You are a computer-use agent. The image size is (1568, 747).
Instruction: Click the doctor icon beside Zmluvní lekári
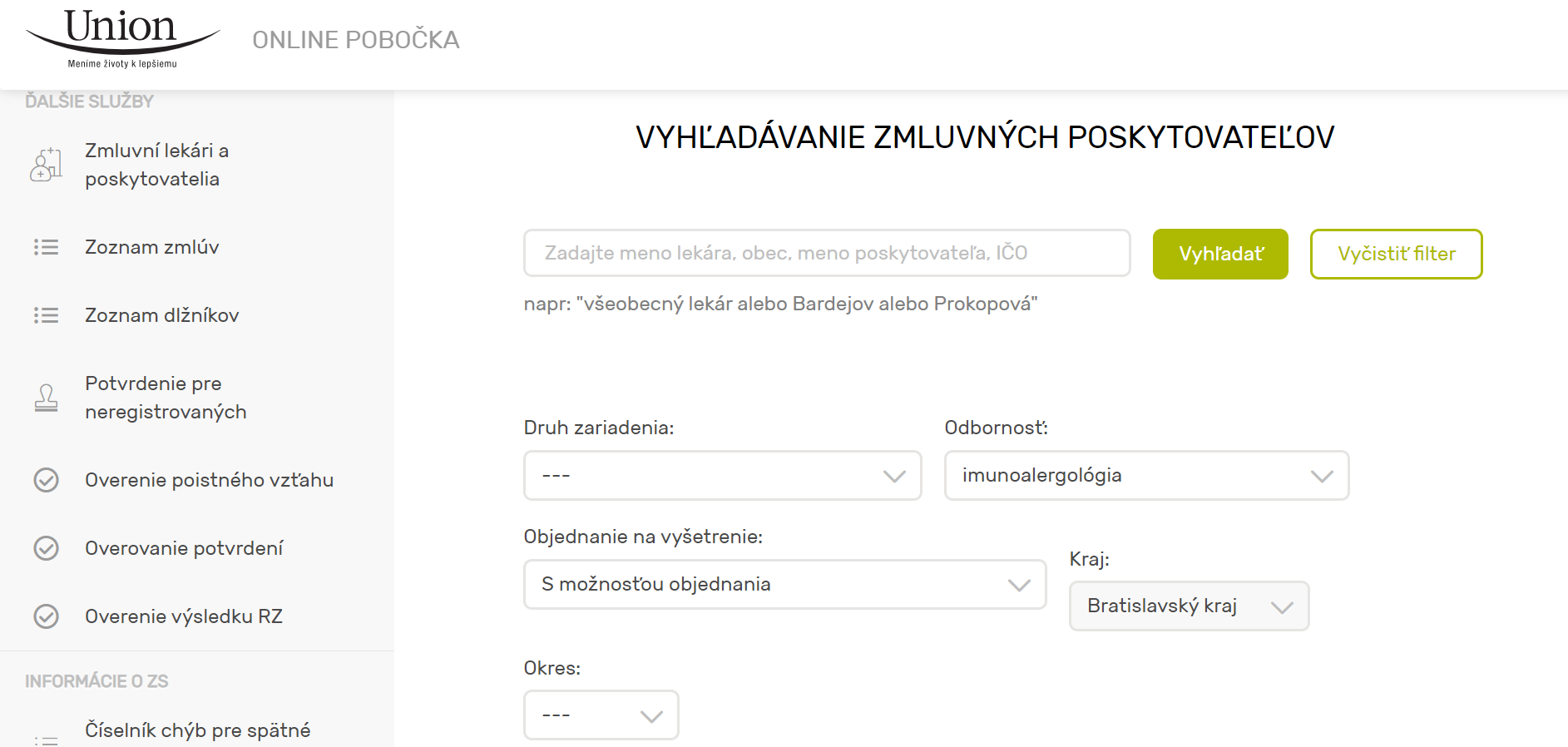(x=46, y=165)
